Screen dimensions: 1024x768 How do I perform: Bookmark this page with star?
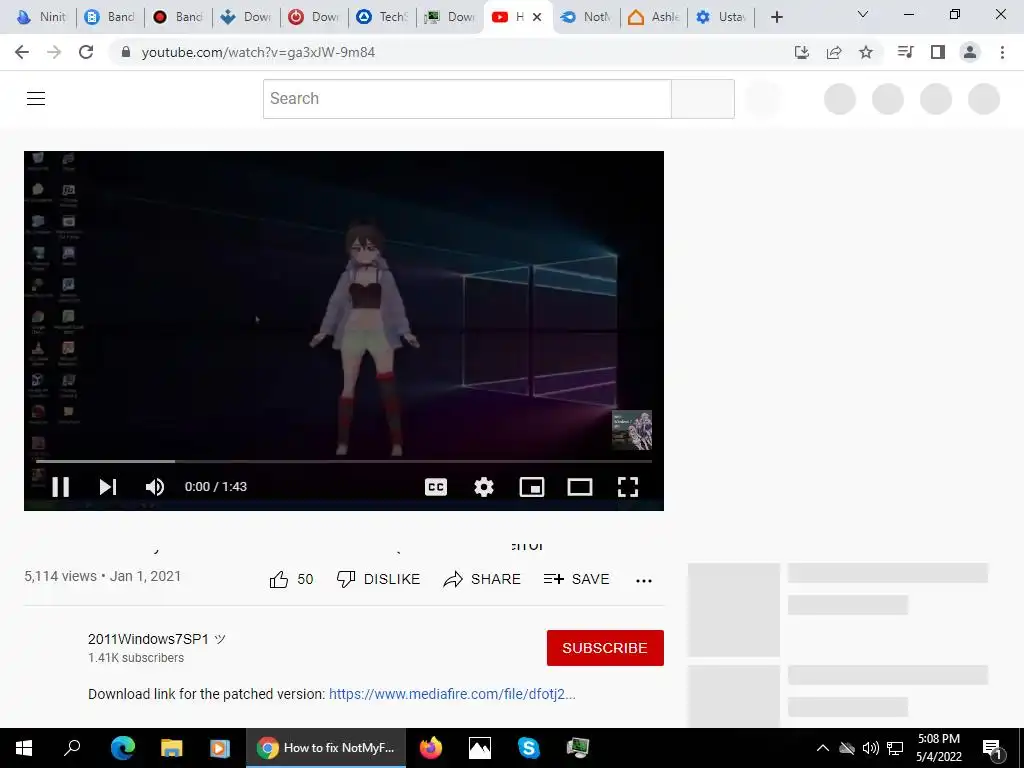click(866, 52)
